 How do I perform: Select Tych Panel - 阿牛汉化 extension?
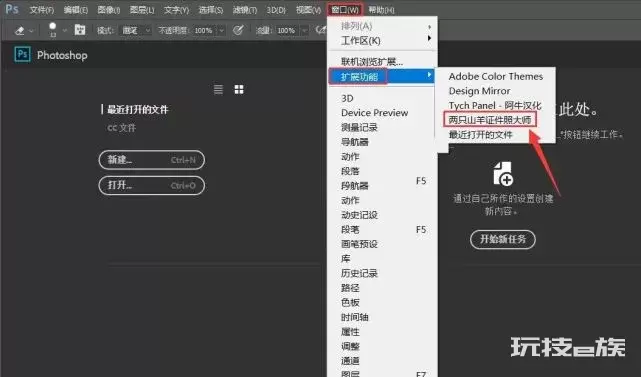coord(495,105)
